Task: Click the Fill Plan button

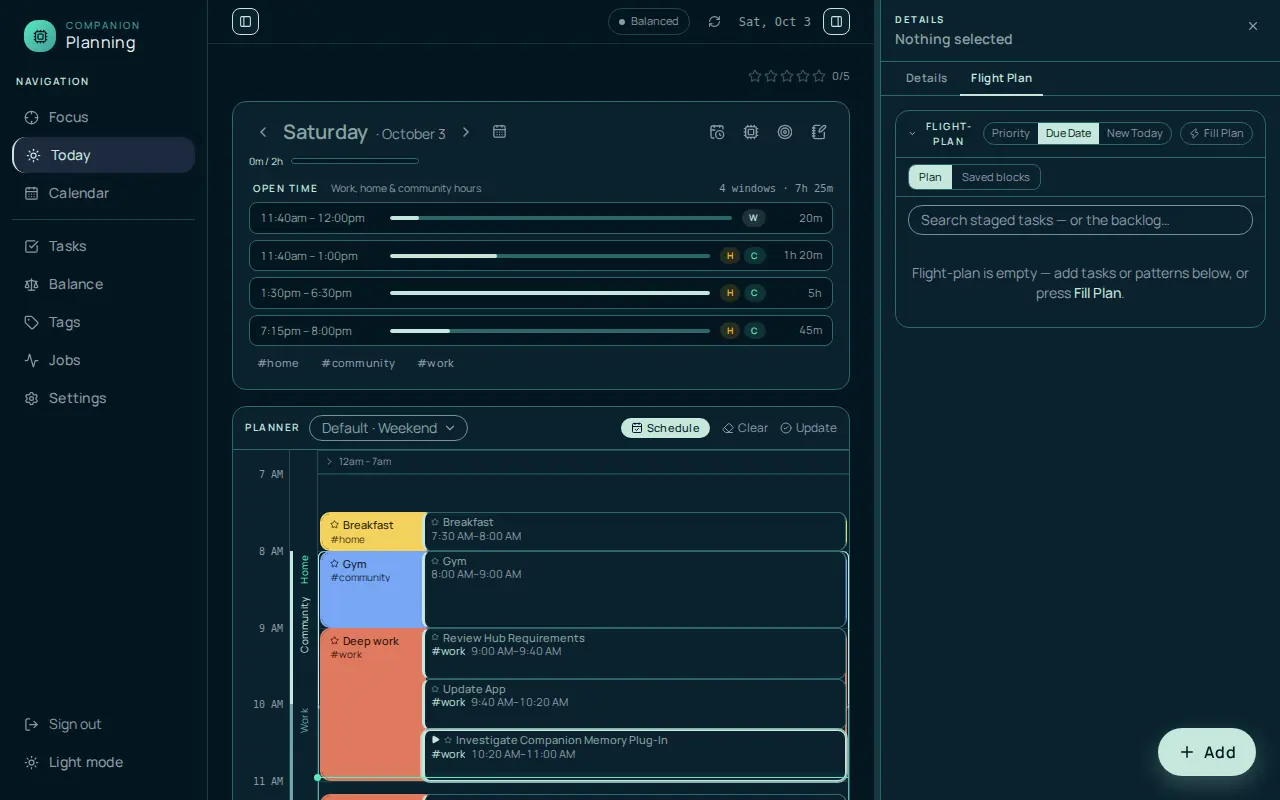Action: pos(1216,133)
